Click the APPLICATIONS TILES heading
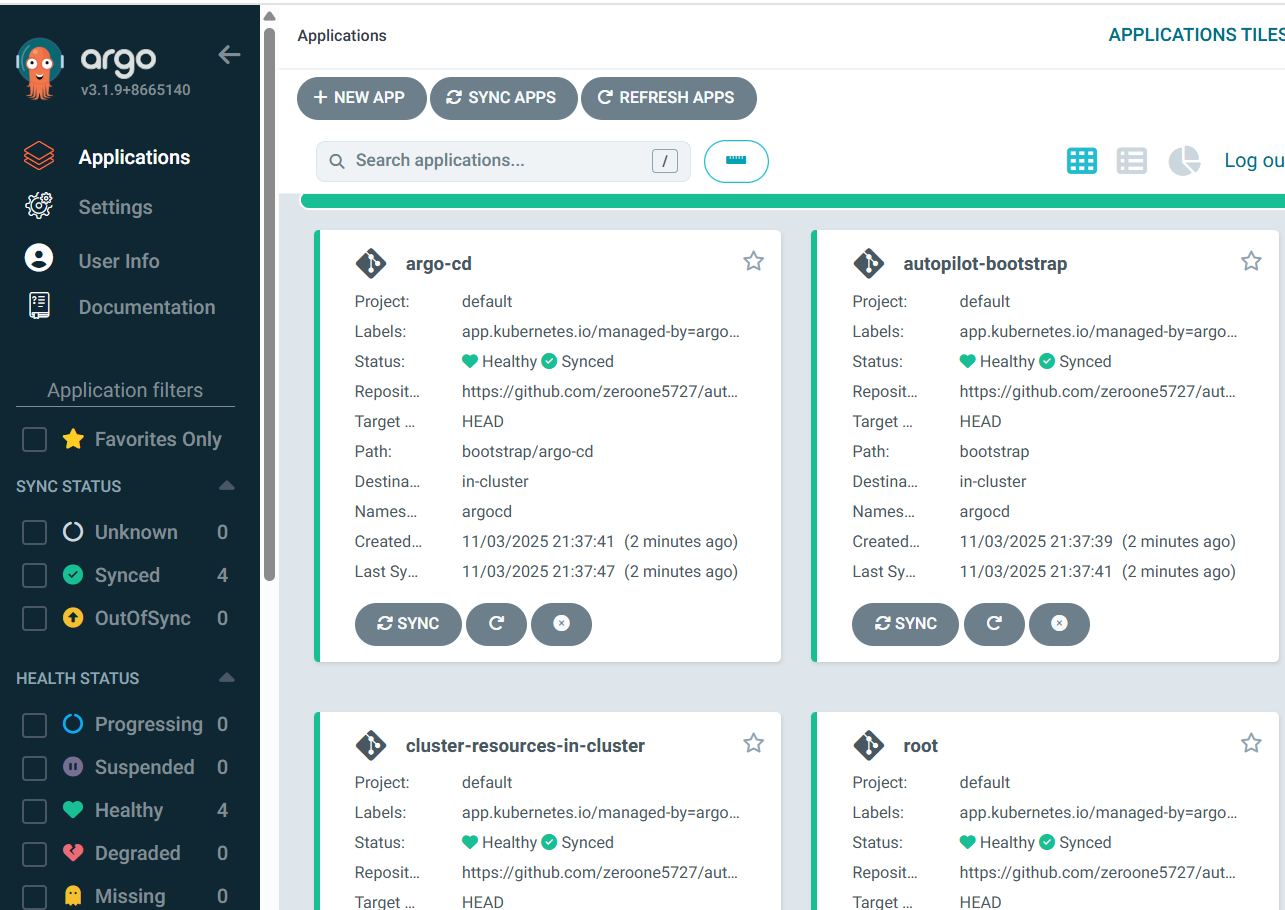 (x=1196, y=35)
